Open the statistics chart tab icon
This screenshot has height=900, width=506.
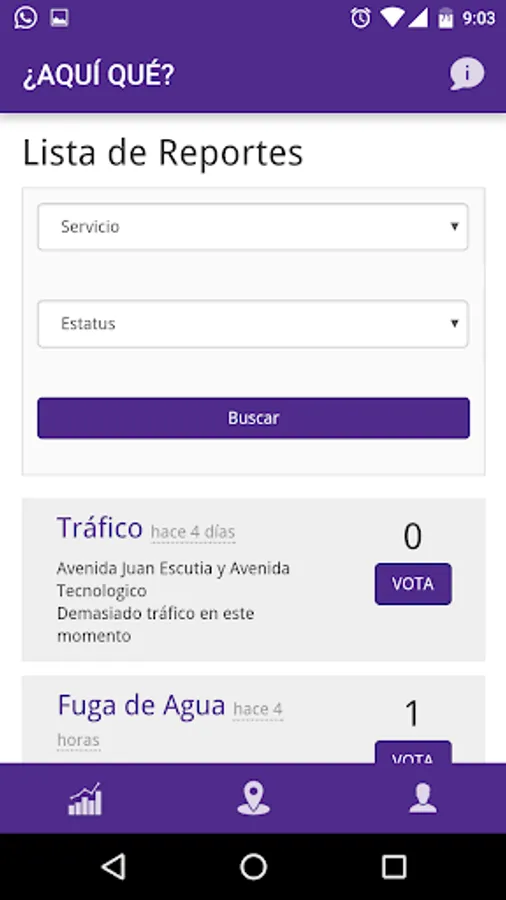point(85,798)
